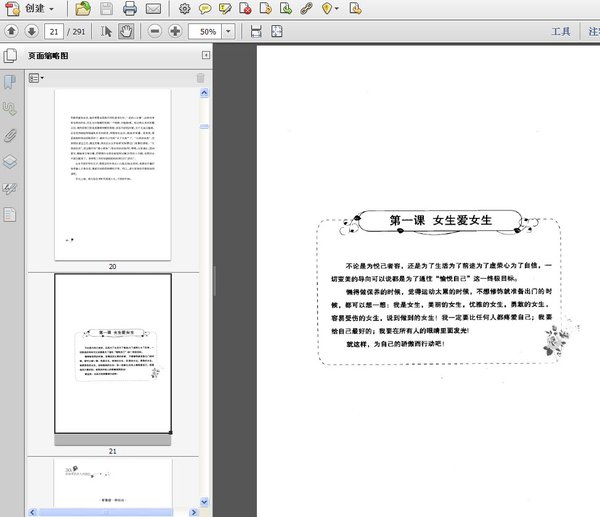Viewport: 600px width, 517px height.
Task: Zoom out with the minus button
Action: point(154,31)
